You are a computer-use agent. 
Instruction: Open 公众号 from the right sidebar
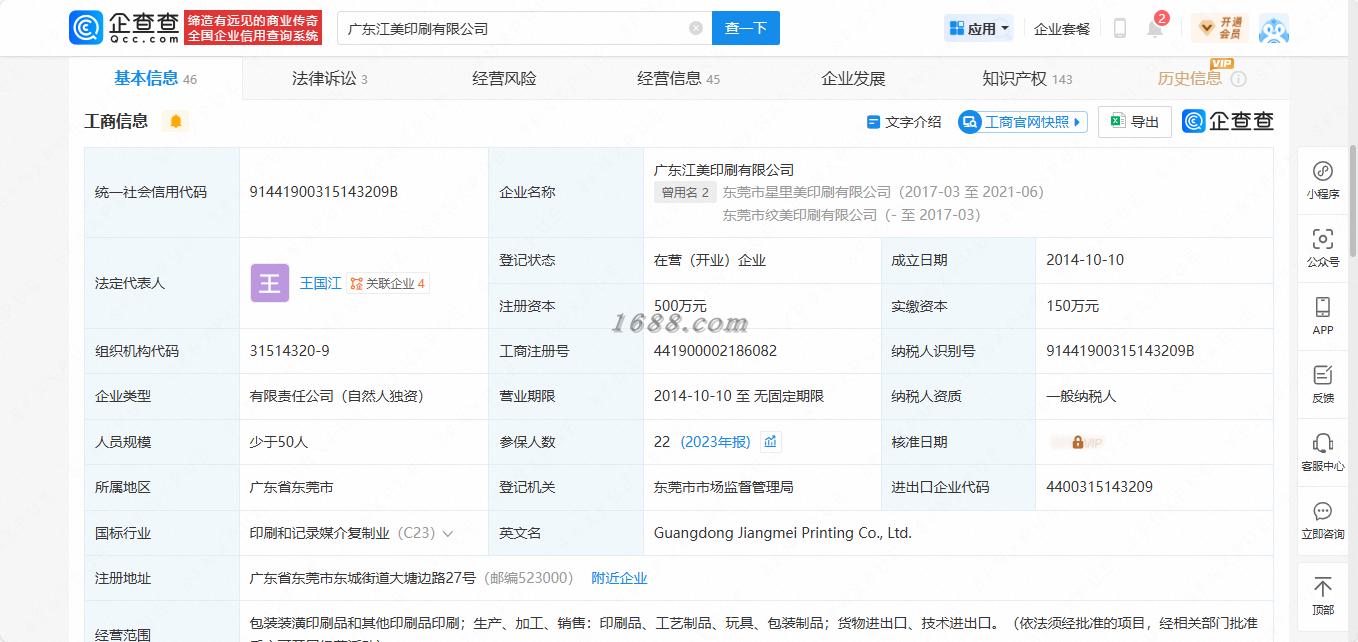point(1323,248)
